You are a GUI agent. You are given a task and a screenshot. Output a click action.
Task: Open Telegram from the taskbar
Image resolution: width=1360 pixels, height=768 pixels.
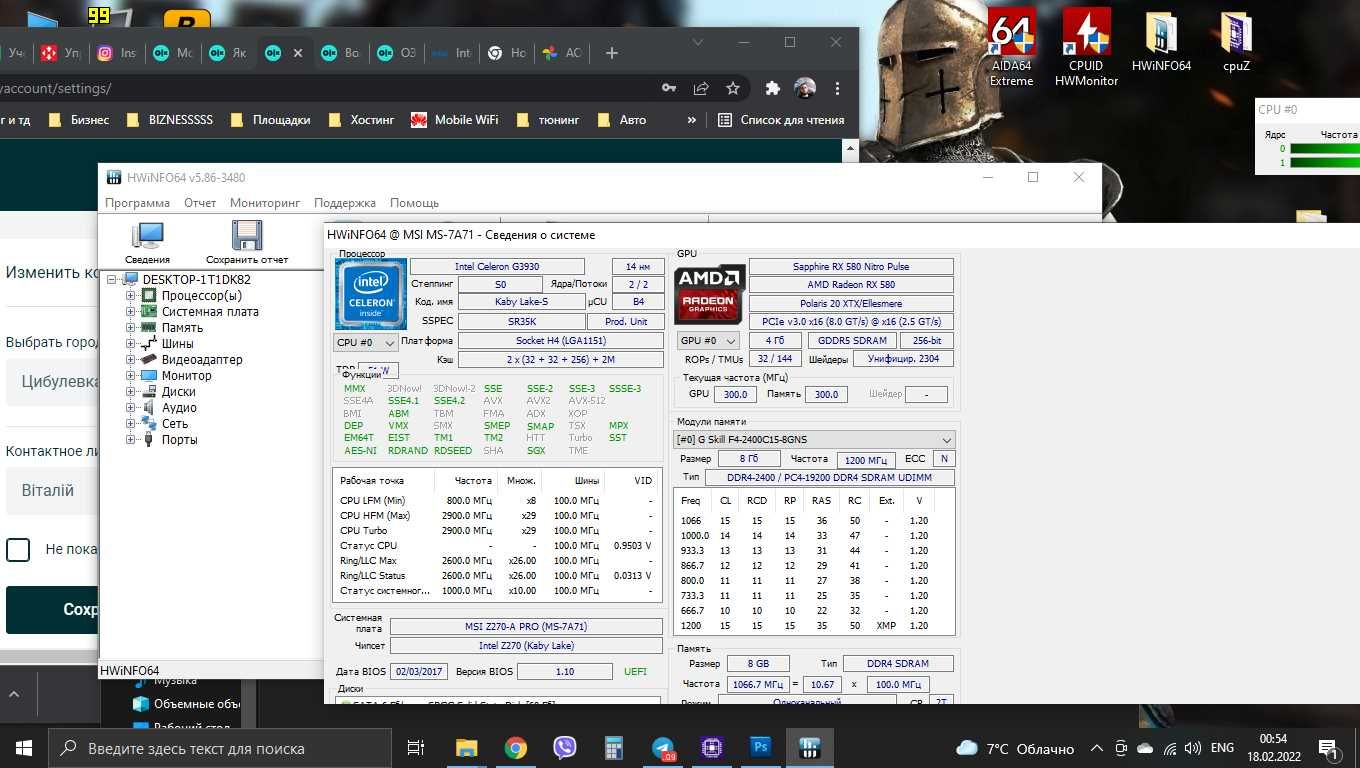point(663,747)
